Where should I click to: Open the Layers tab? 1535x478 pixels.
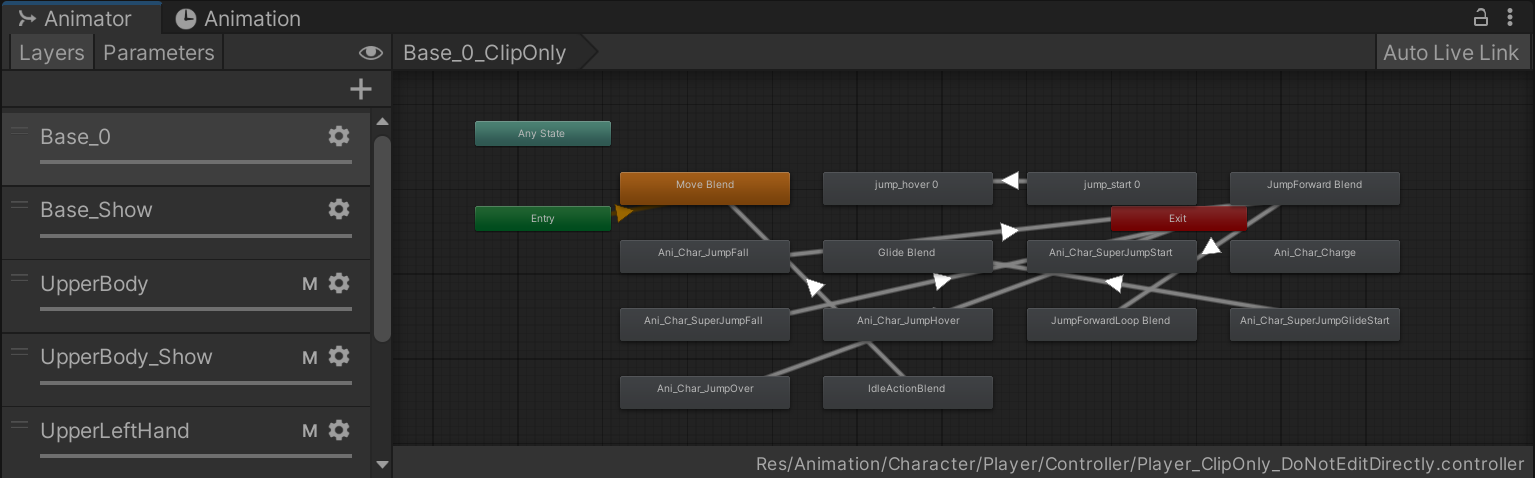tap(51, 53)
